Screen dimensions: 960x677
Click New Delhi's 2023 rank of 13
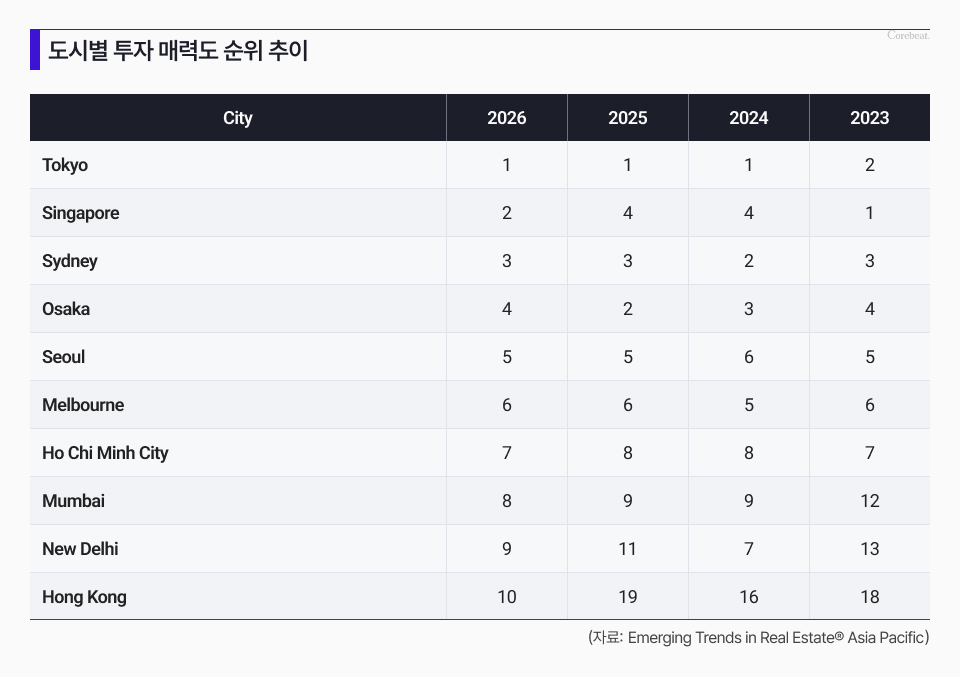[x=869, y=549]
